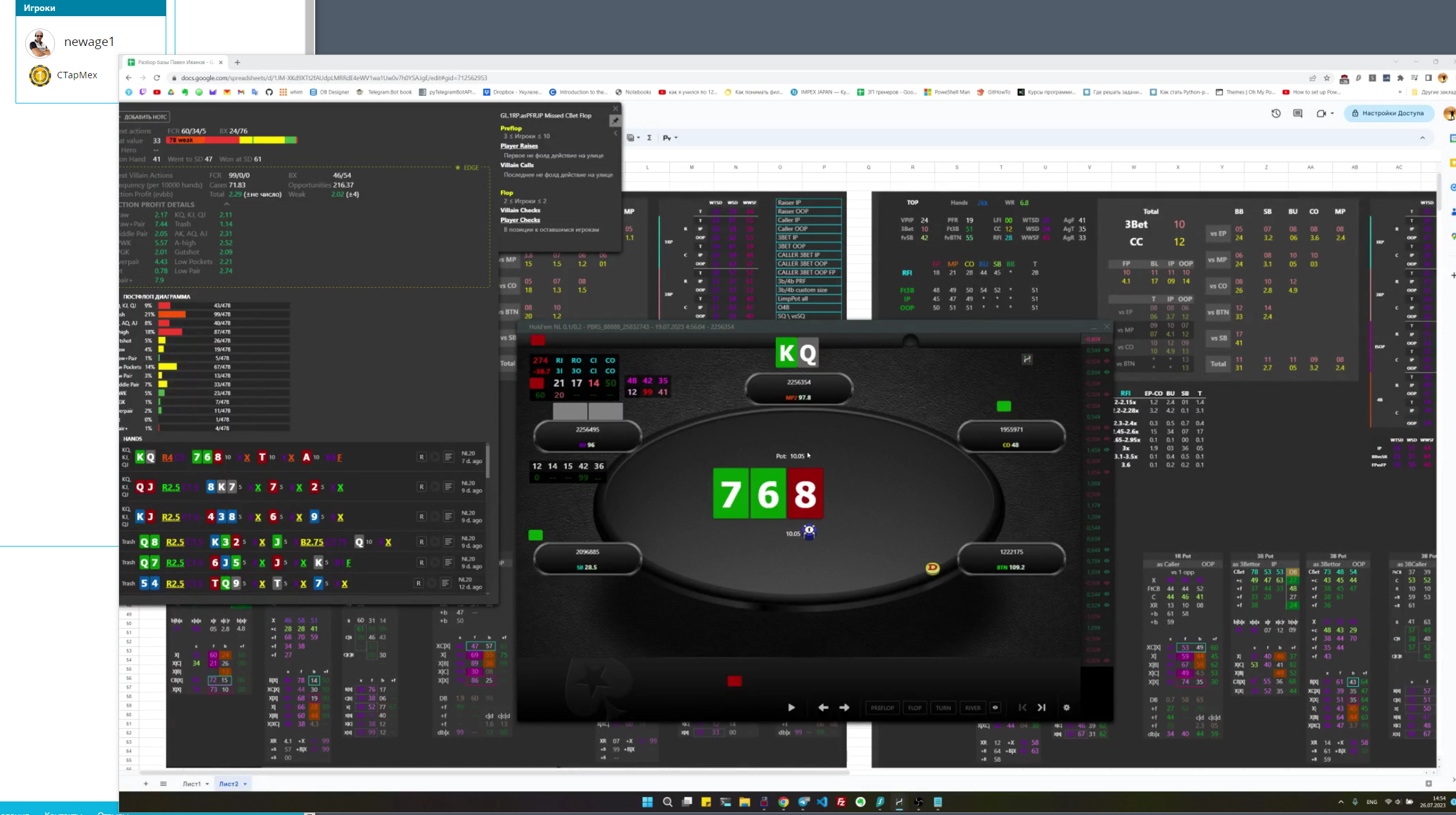The height and width of the screenshot is (815, 1456).
Task: Go to PREFLOP street in replayer
Action: pyautogui.click(x=882, y=708)
